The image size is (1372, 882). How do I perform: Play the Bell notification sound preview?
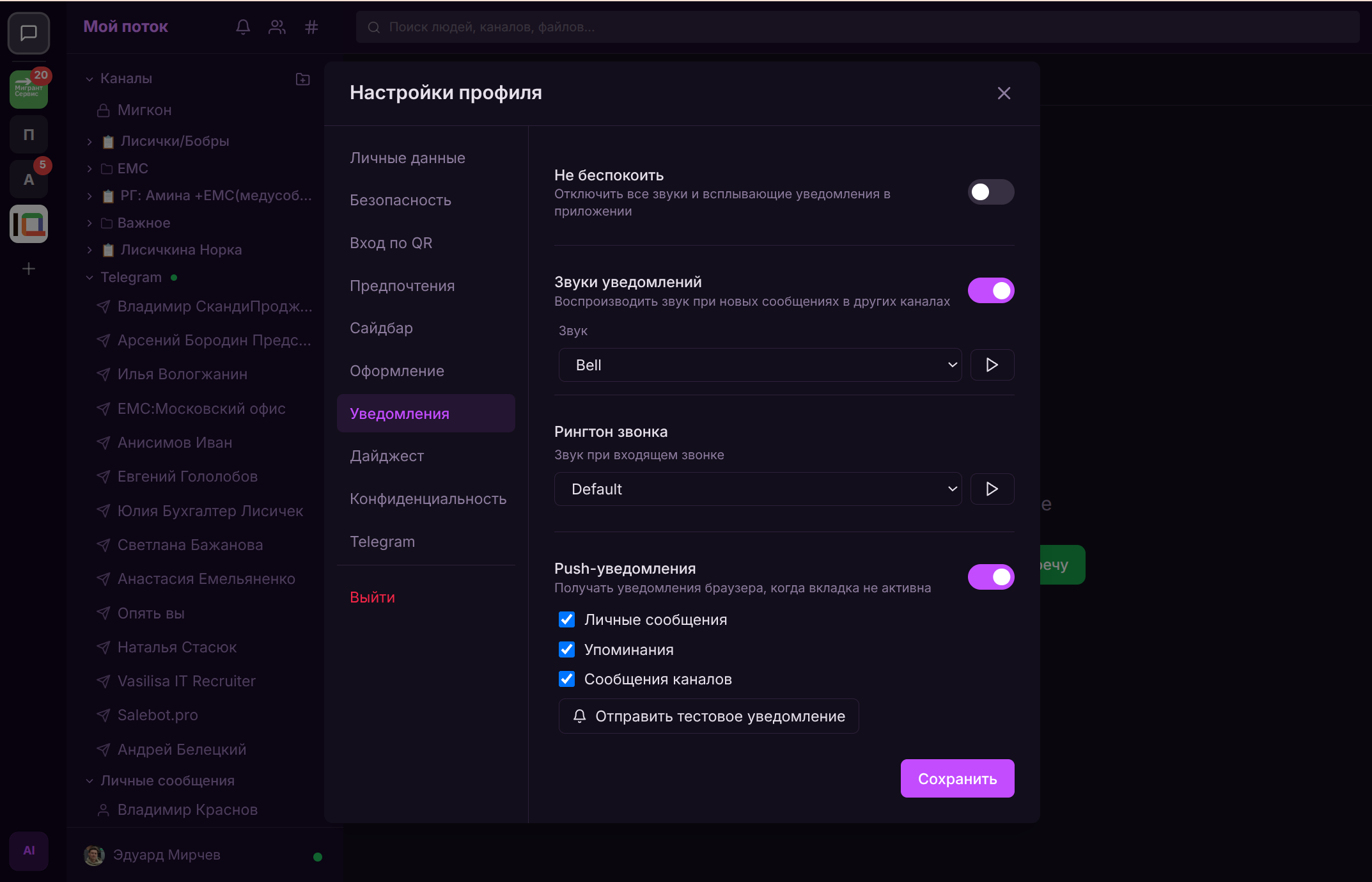[x=992, y=365]
